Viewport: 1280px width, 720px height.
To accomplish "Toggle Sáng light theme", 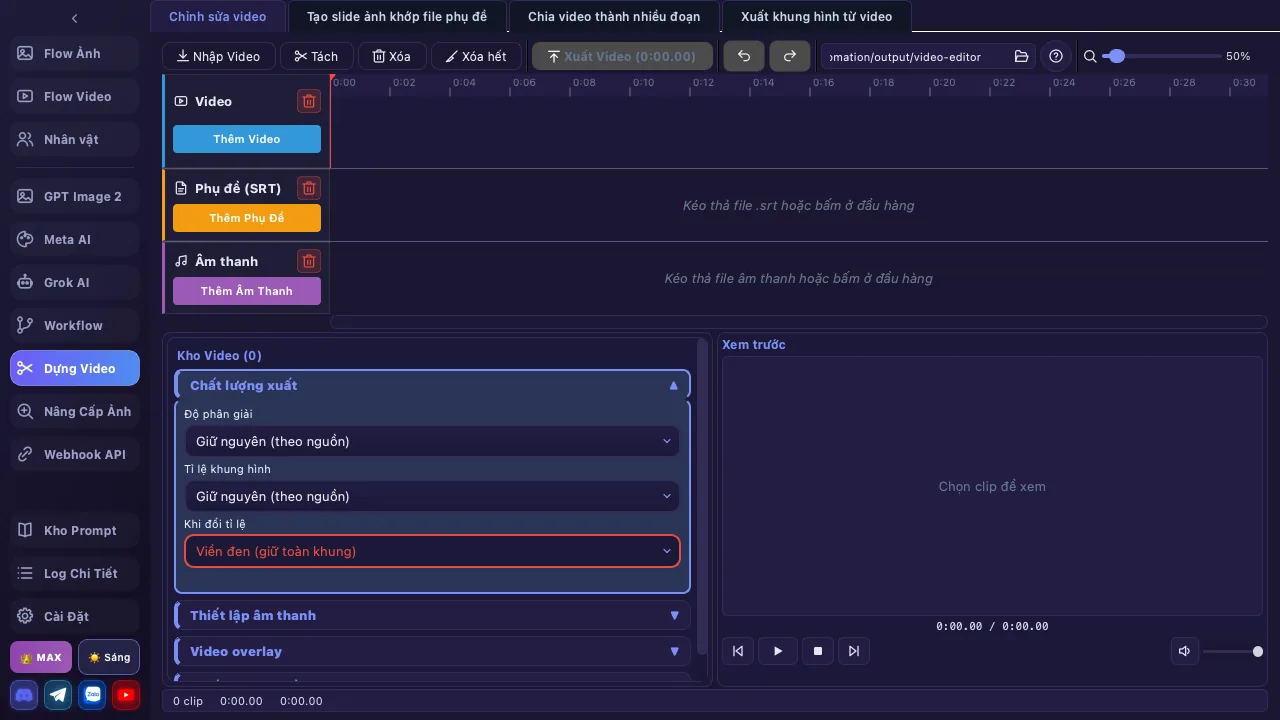I will pos(109,657).
